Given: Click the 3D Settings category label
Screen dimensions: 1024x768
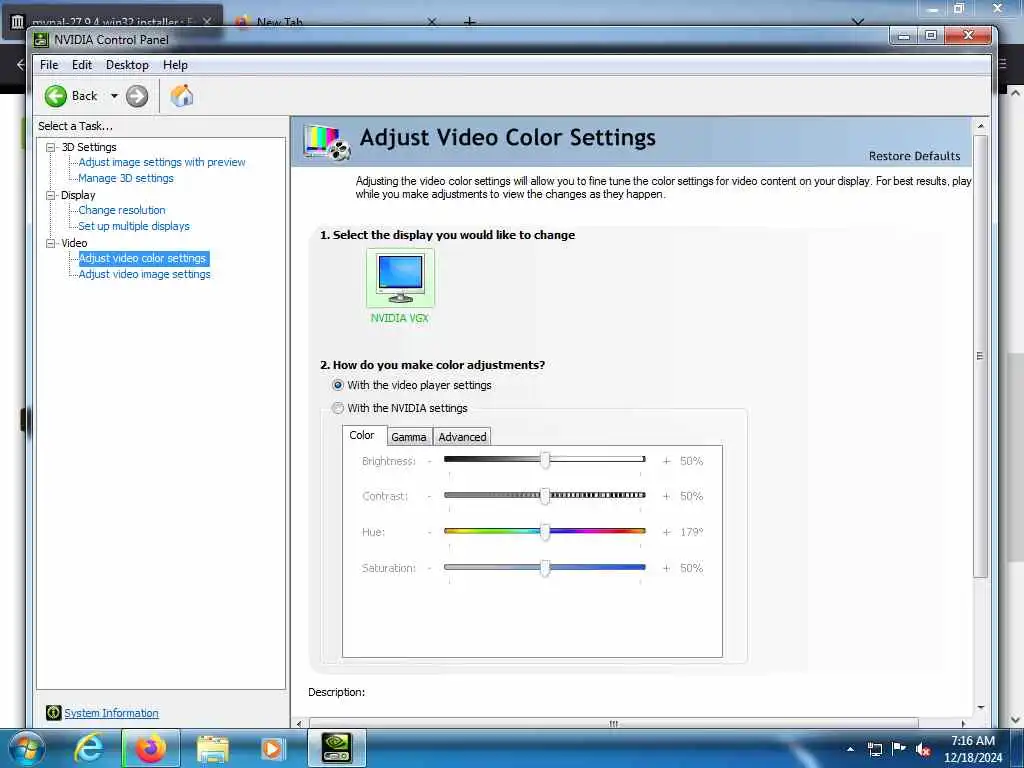Looking at the screenshot, I should pyautogui.click(x=89, y=148).
